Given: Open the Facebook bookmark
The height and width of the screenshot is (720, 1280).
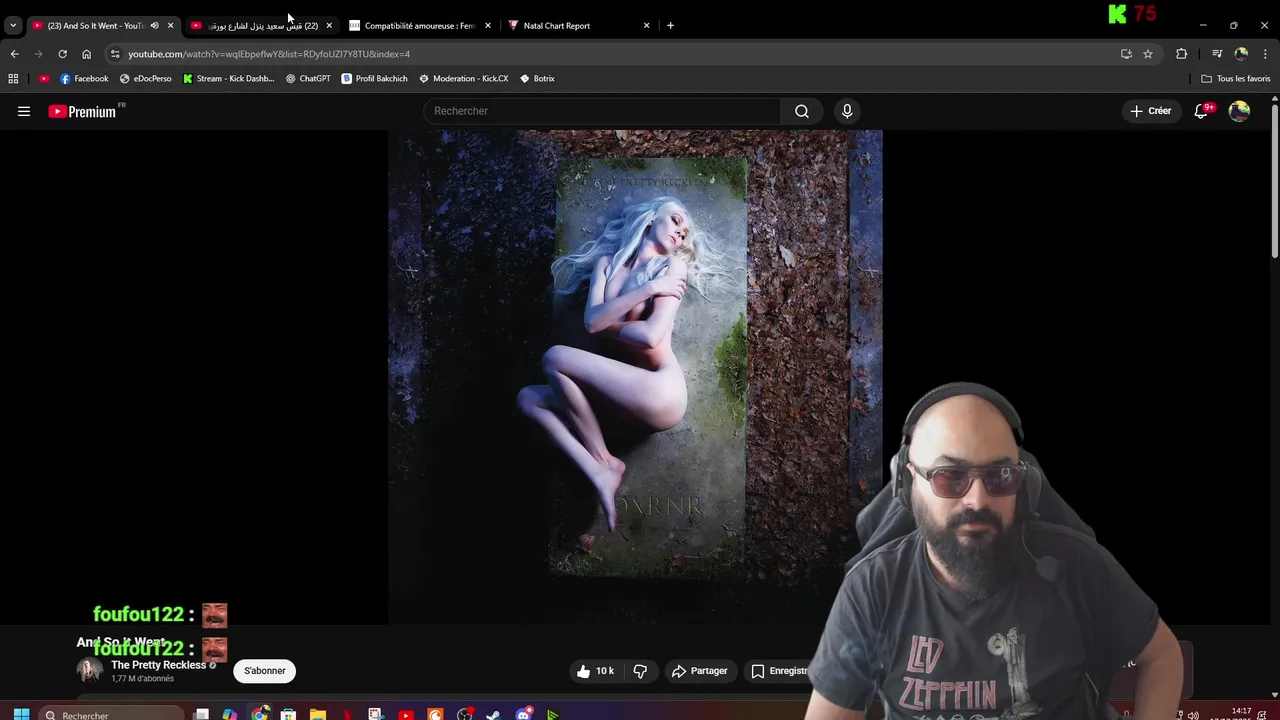Looking at the screenshot, I should (84, 78).
